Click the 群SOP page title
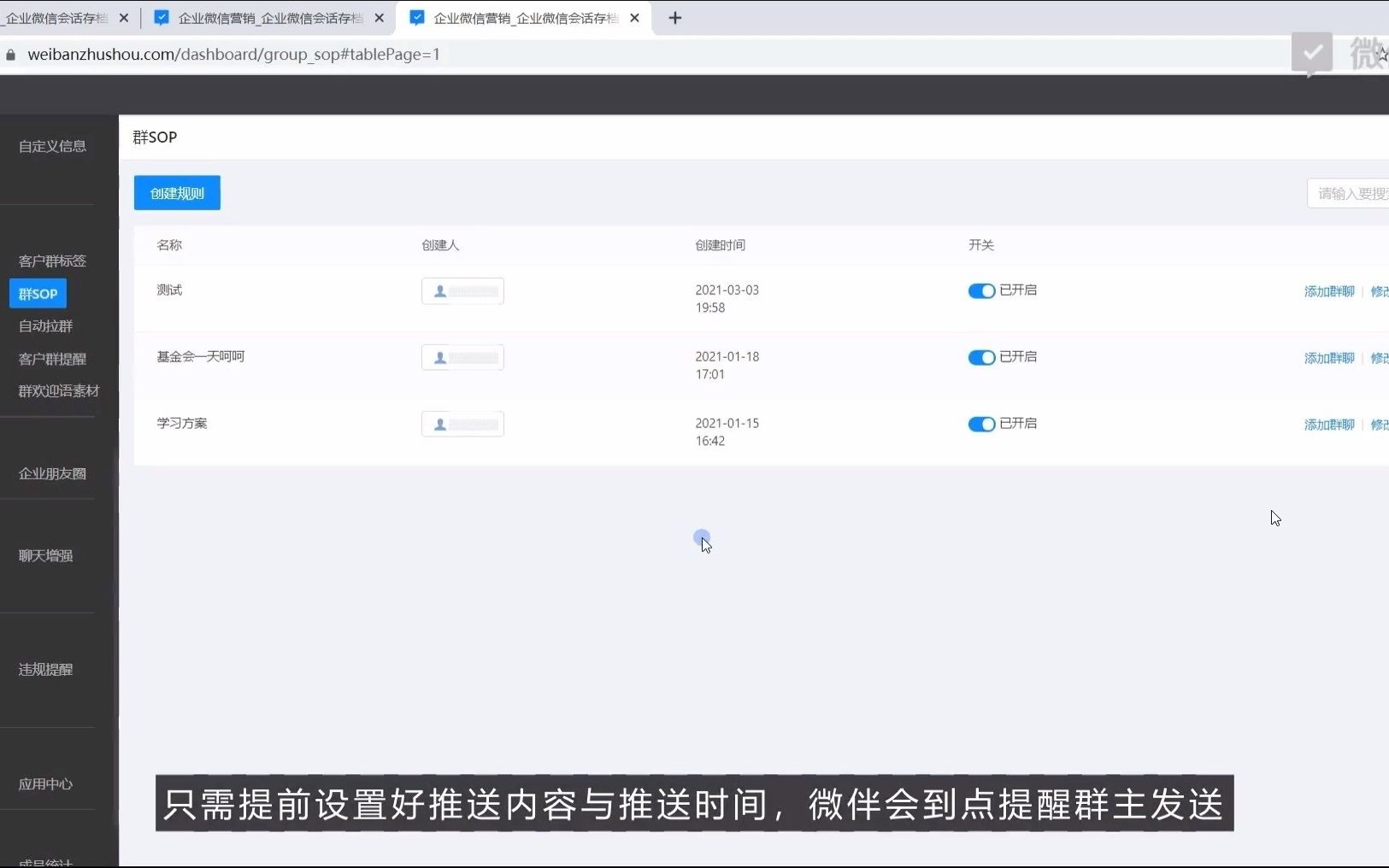This screenshot has height=868, width=1389. coord(155,138)
